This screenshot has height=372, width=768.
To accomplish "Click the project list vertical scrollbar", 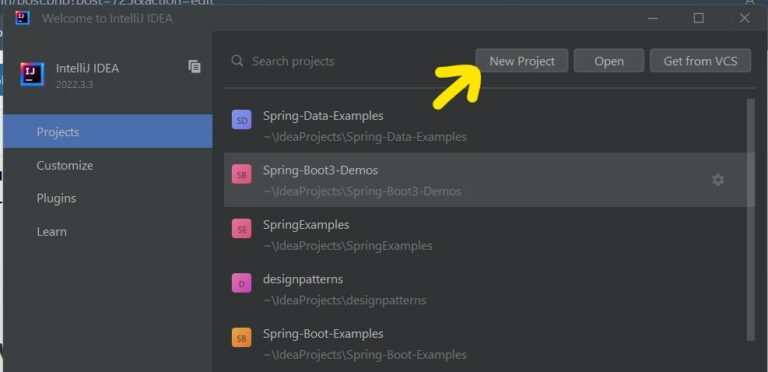I will pos(750,219).
